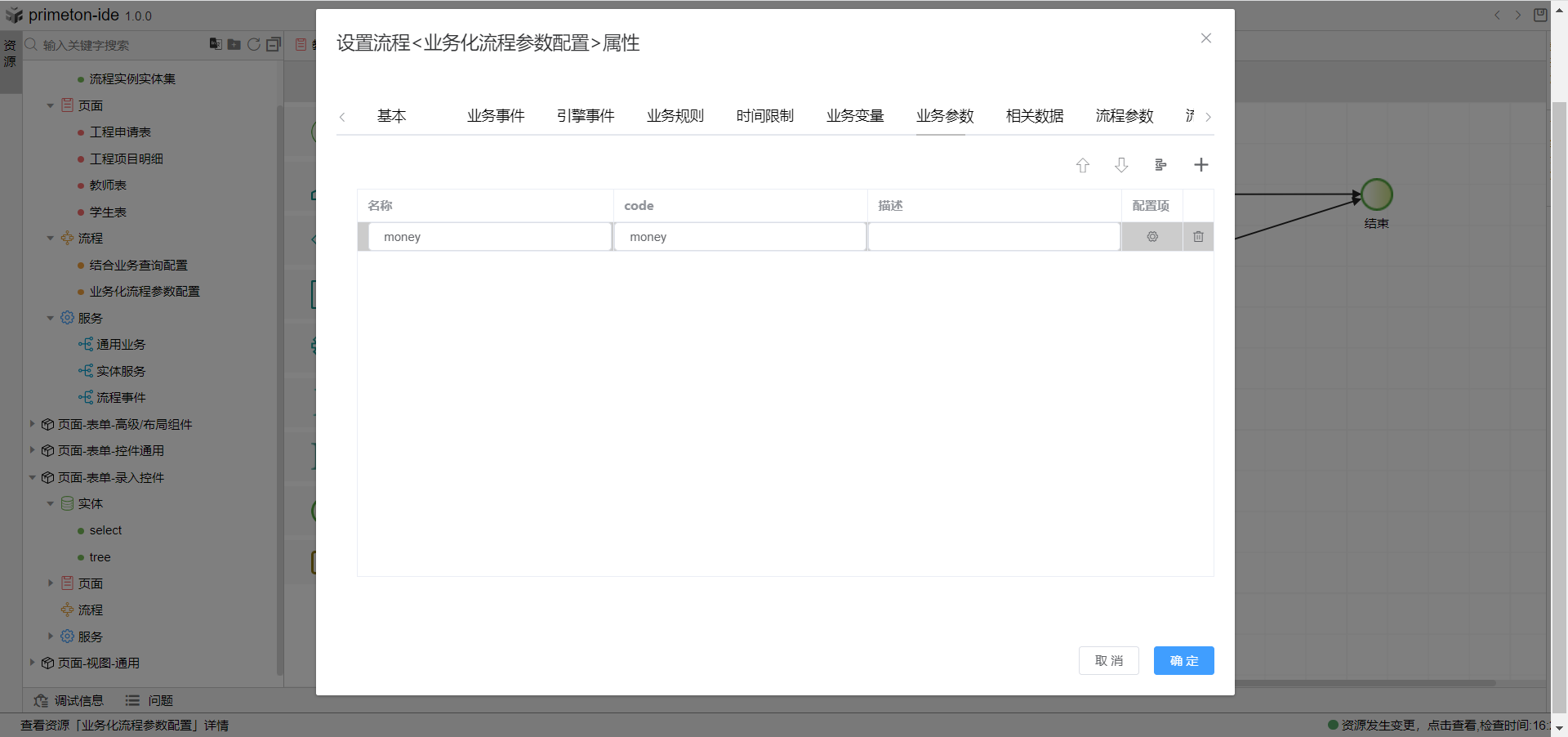This screenshot has height=737, width=1568.
Task: Click the 取消 button
Action: pos(1108,660)
